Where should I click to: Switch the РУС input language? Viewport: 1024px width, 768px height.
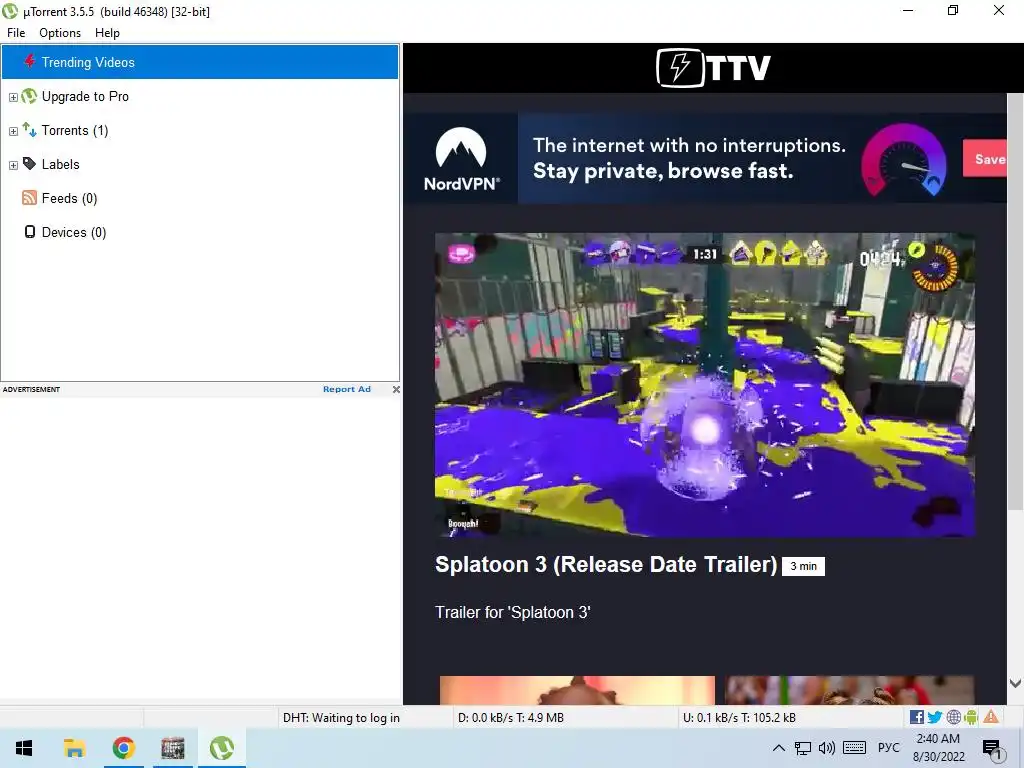[888, 748]
